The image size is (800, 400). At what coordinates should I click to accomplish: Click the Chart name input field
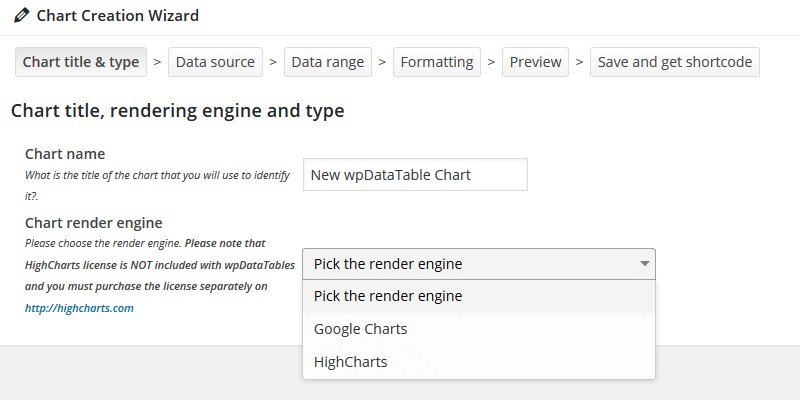click(x=415, y=174)
